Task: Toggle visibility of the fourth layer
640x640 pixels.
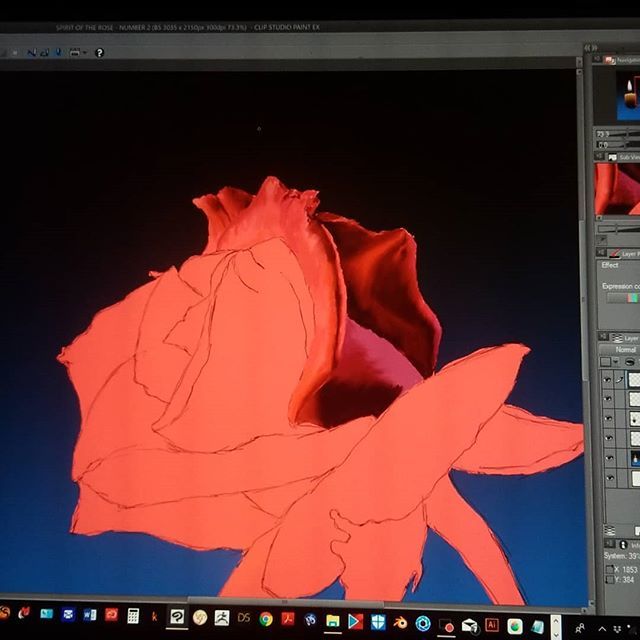Action: point(609,438)
